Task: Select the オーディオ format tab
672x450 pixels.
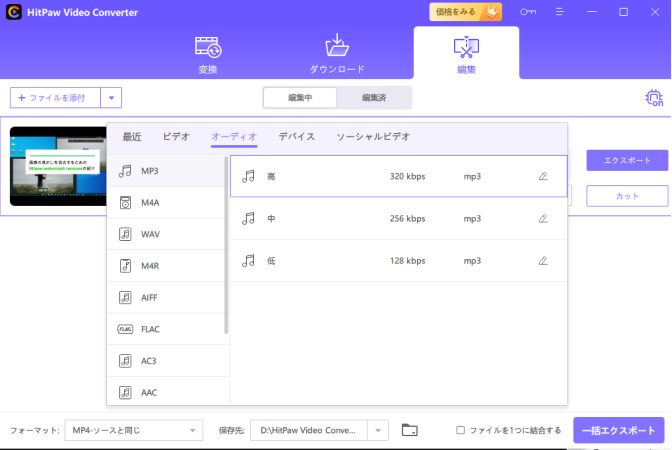Action: [234, 137]
